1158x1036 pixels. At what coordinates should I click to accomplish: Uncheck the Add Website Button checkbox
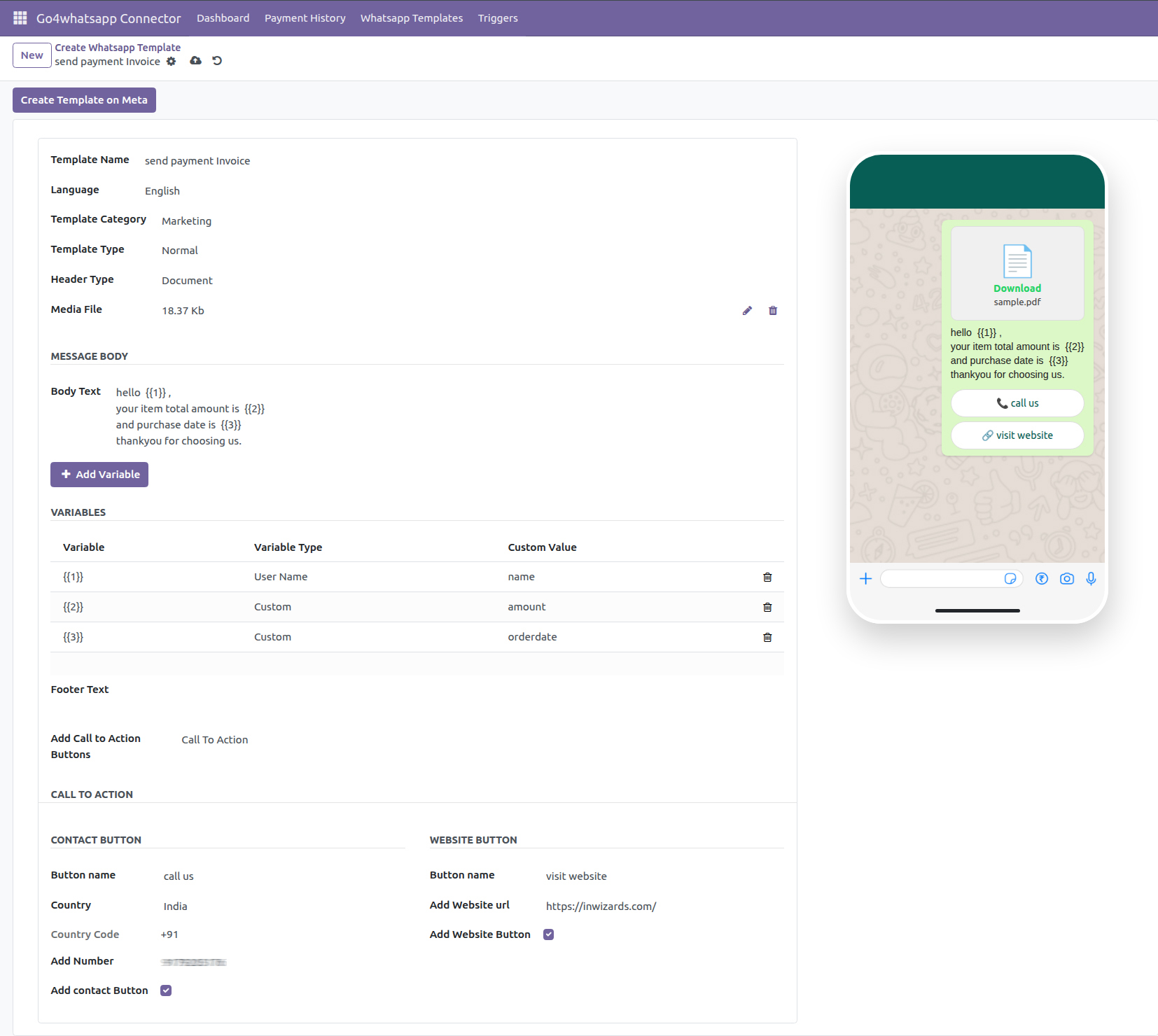click(549, 934)
